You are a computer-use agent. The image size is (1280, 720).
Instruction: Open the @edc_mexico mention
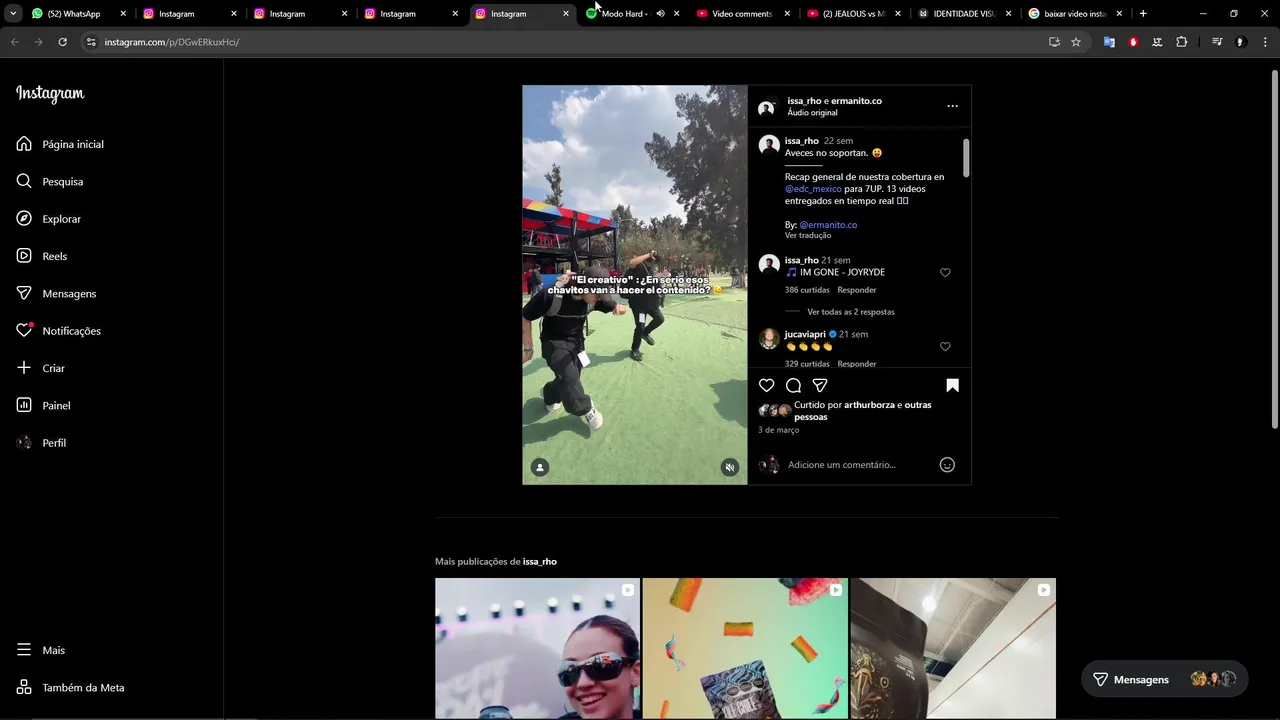pos(813,189)
